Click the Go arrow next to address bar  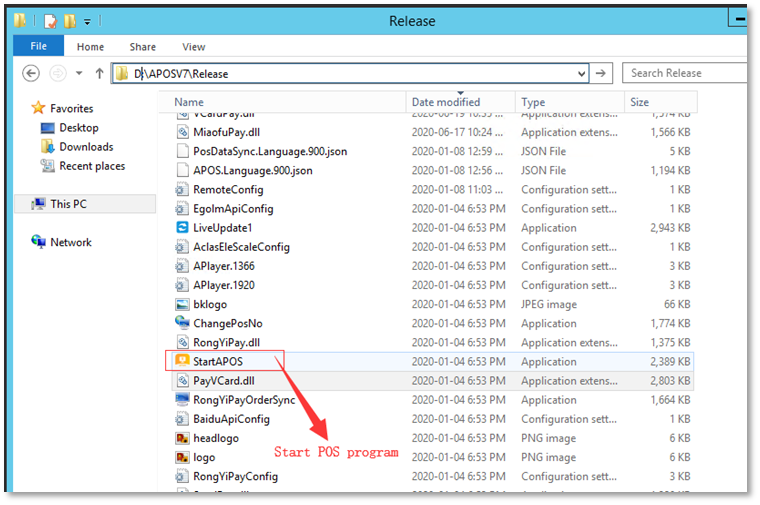tap(601, 73)
